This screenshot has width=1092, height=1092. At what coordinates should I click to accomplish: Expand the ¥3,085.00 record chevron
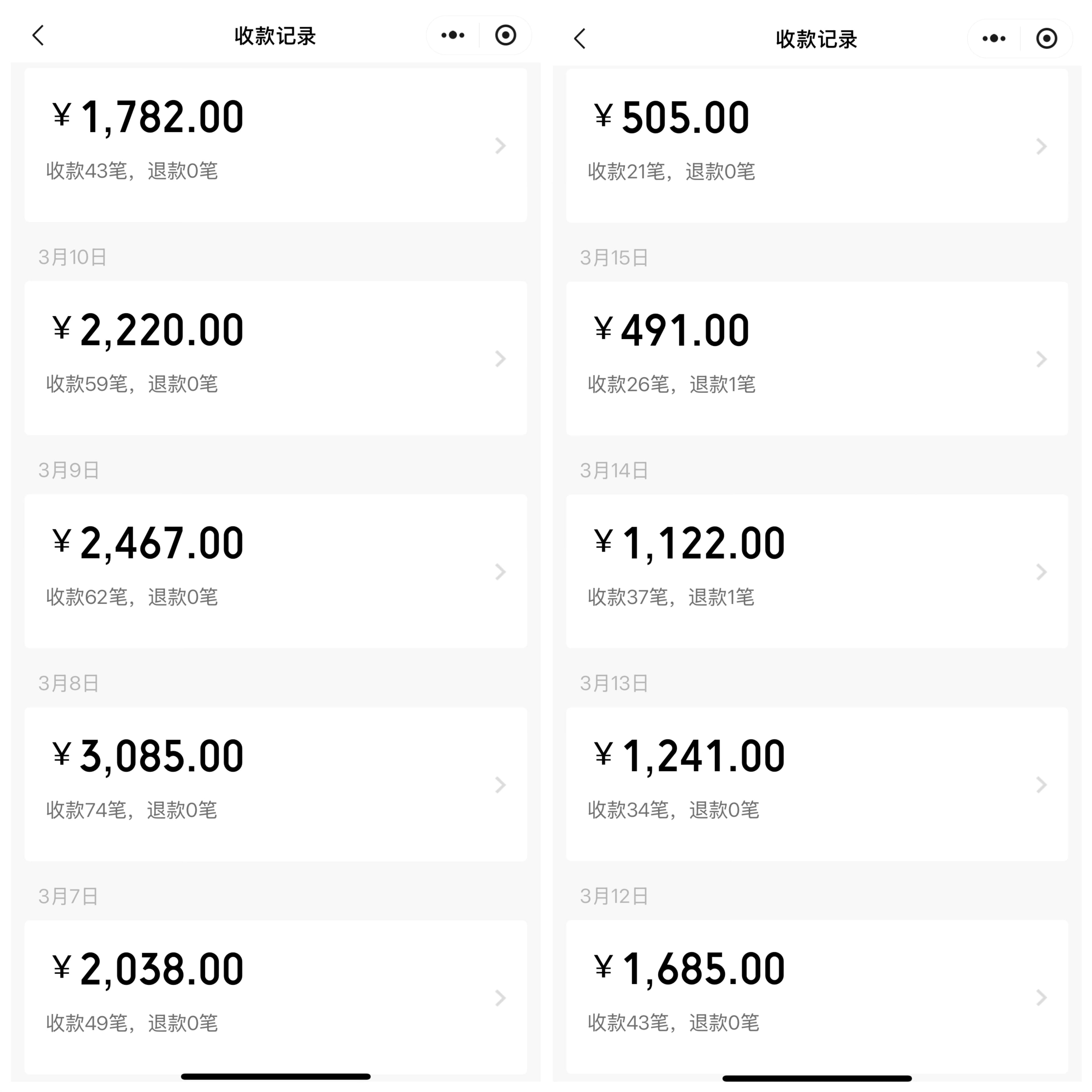pos(500,785)
